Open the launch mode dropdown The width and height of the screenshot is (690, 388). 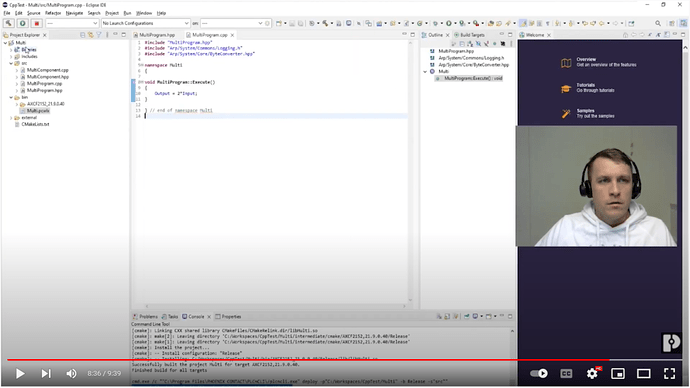pyautogui.click(x=72, y=23)
